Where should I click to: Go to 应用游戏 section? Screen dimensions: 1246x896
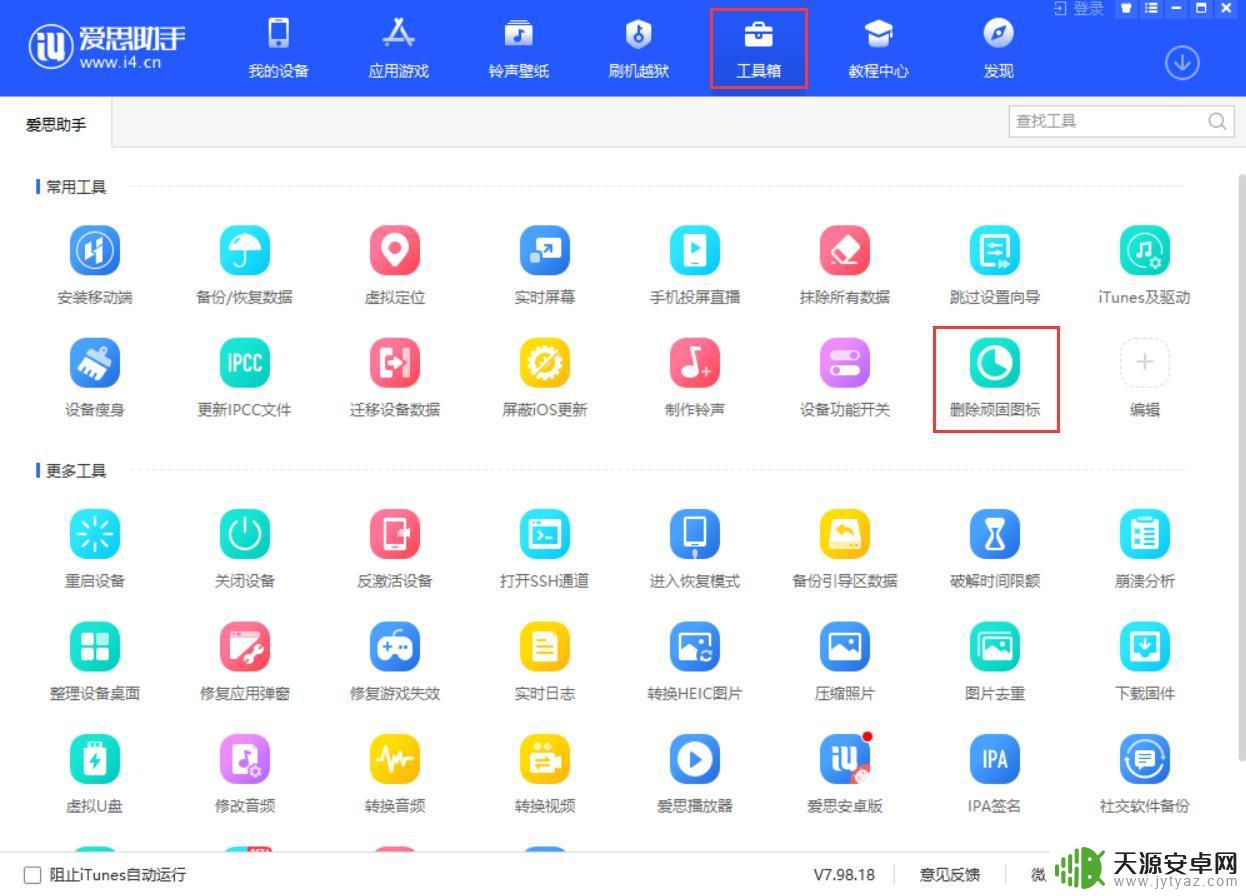[x=399, y=48]
